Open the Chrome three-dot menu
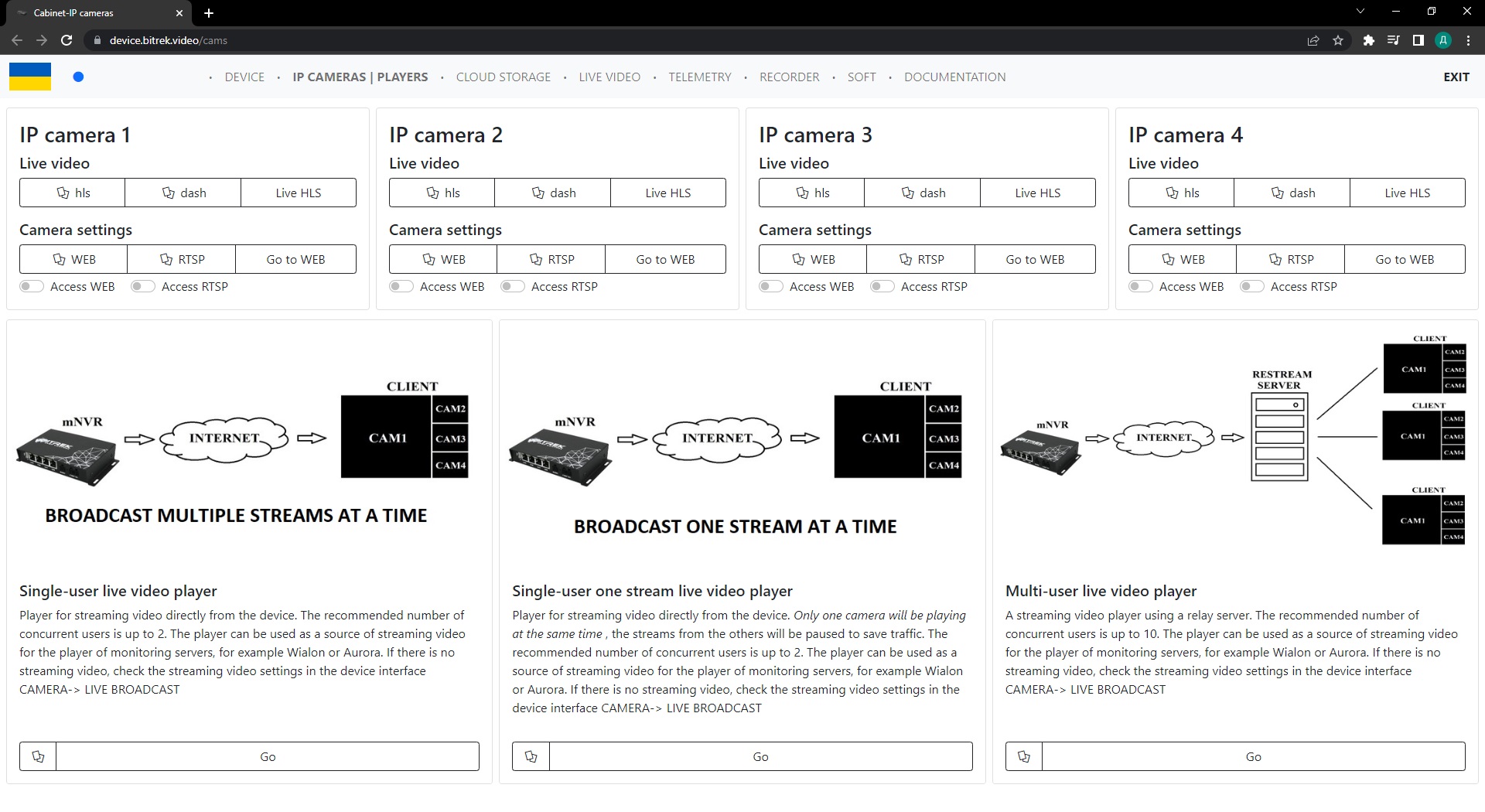The width and height of the screenshot is (1485, 812). 1468,40
